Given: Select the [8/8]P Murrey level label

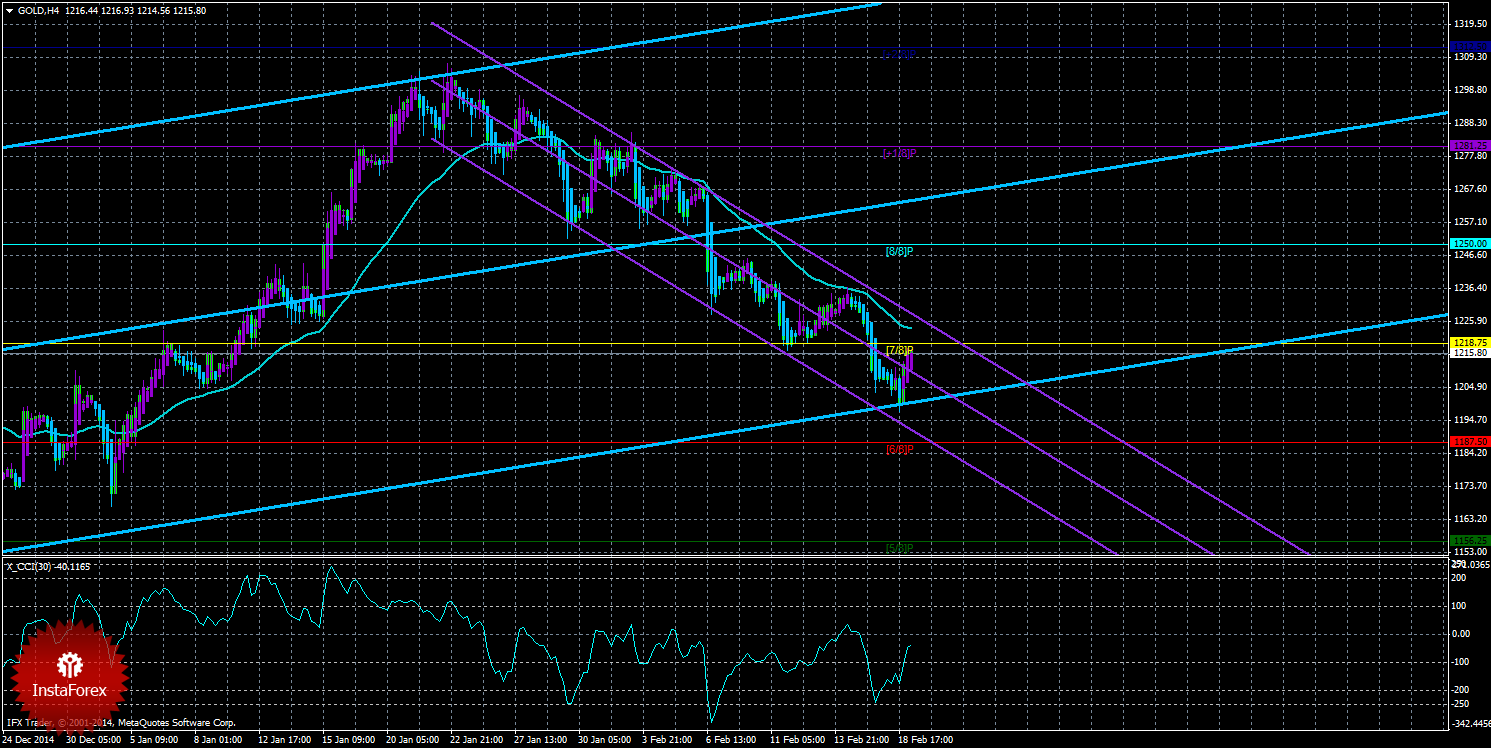Looking at the screenshot, I should [901, 251].
